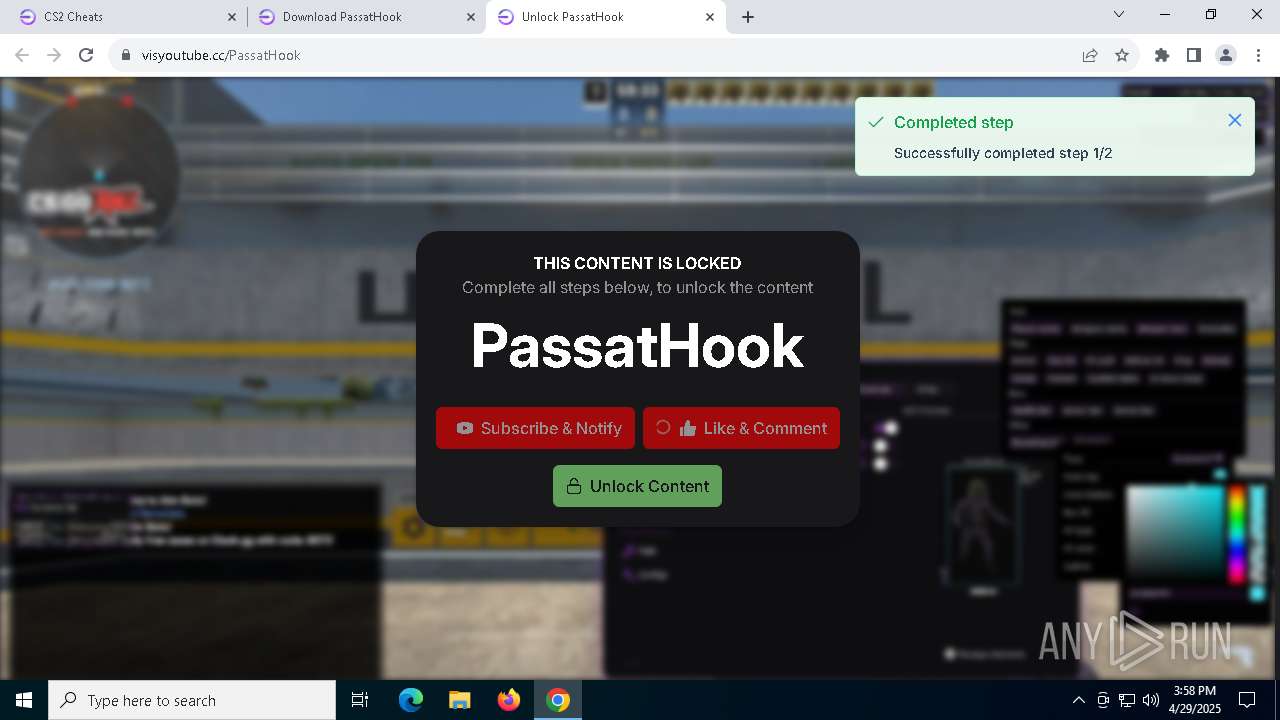The image size is (1280, 720).
Task: Click the Subscribe & Notify button
Action: click(x=535, y=428)
